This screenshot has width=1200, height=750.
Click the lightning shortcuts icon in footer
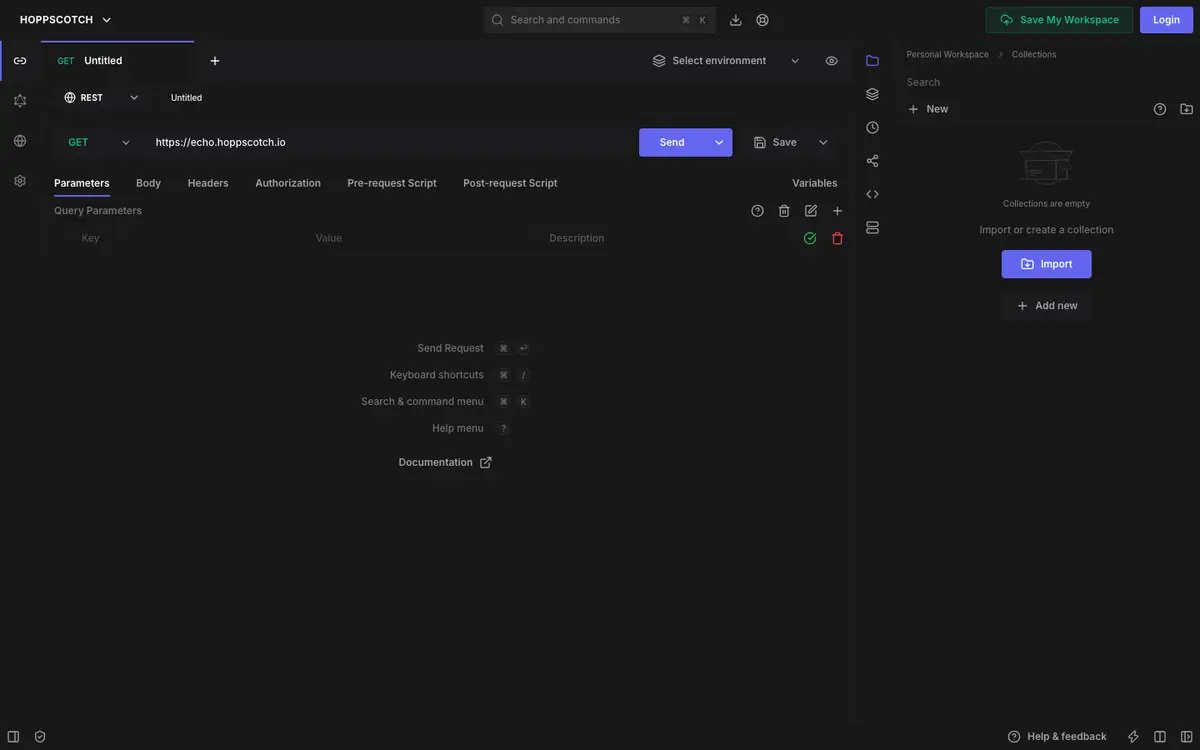[x=1133, y=737]
